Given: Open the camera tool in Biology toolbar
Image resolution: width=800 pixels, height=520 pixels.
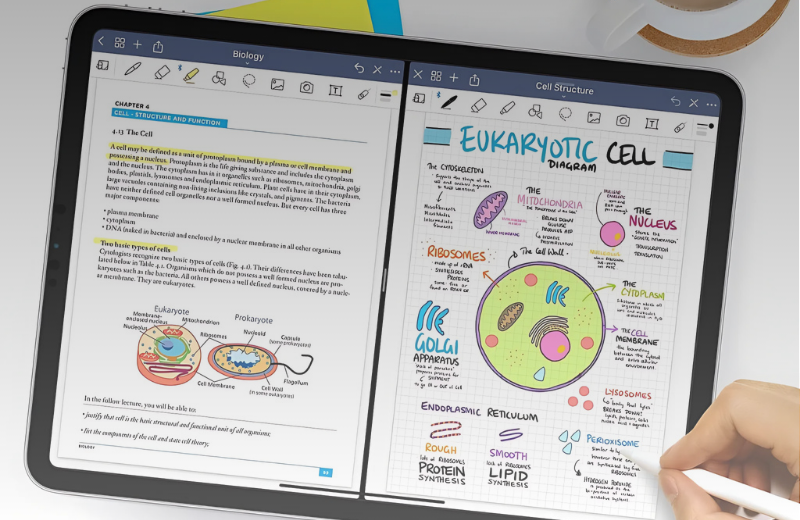Looking at the screenshot, I should pos(307,87).
